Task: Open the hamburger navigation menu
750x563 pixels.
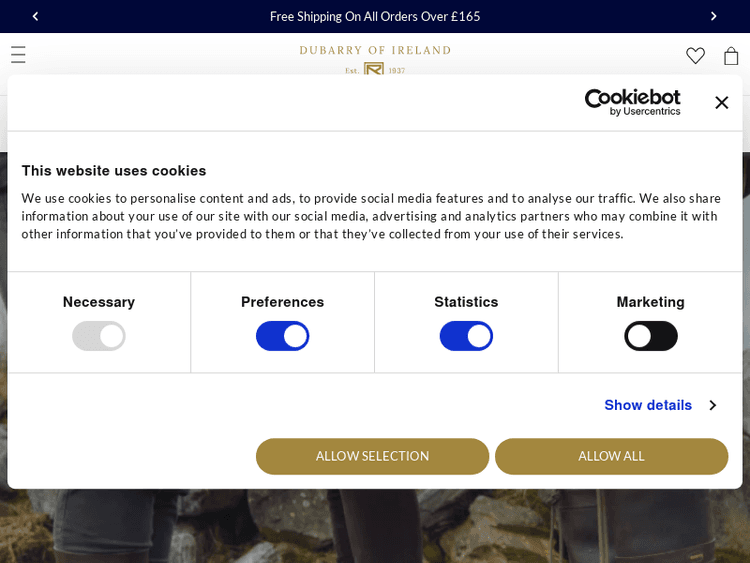Action: tap(18, 55)
